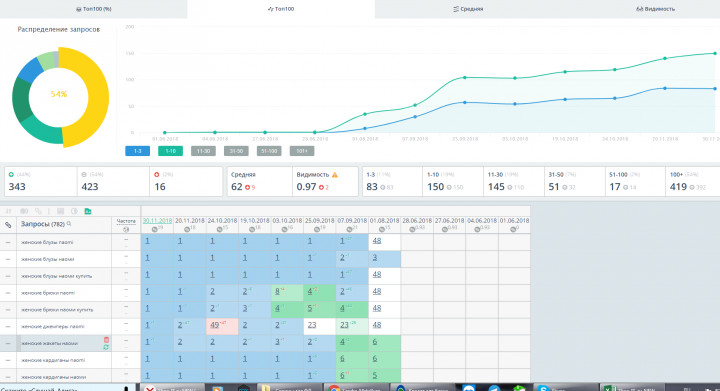
Task: Click the half-circle contrast icon in toolbar
Action: [74, 211]
